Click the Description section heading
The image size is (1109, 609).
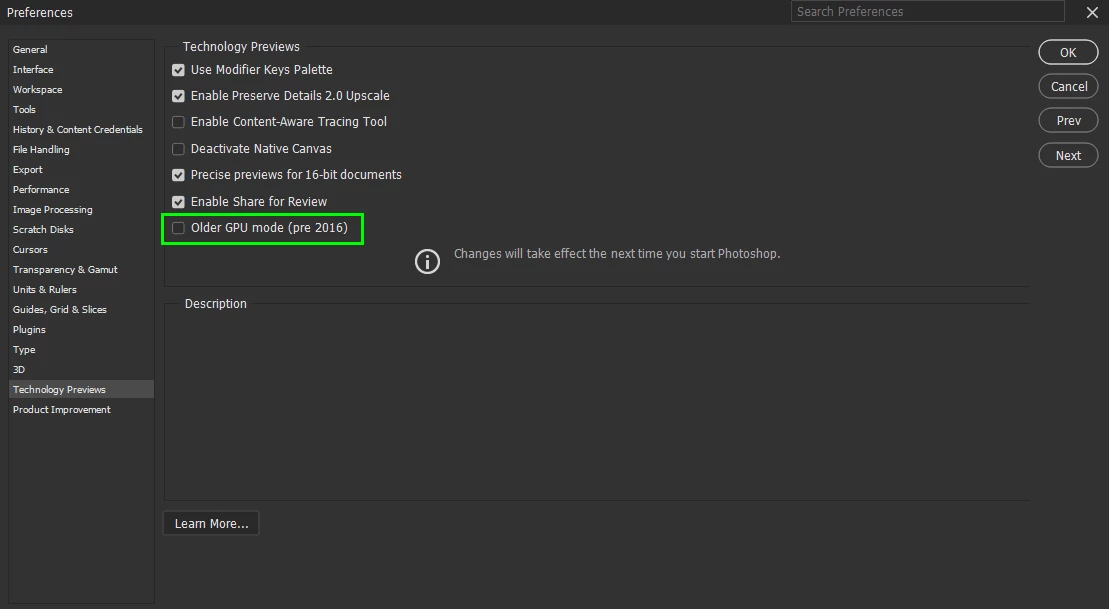coord(216,303)
